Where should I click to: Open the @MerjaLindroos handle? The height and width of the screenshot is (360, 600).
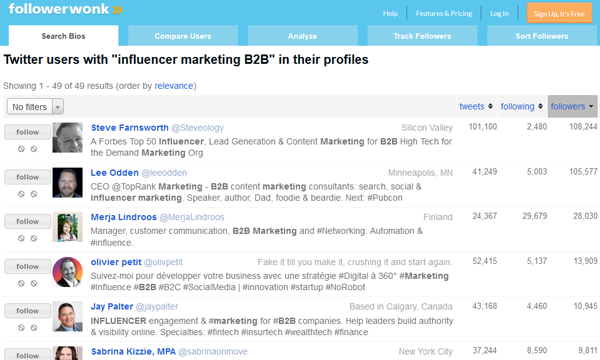click(x=192, y=217)
